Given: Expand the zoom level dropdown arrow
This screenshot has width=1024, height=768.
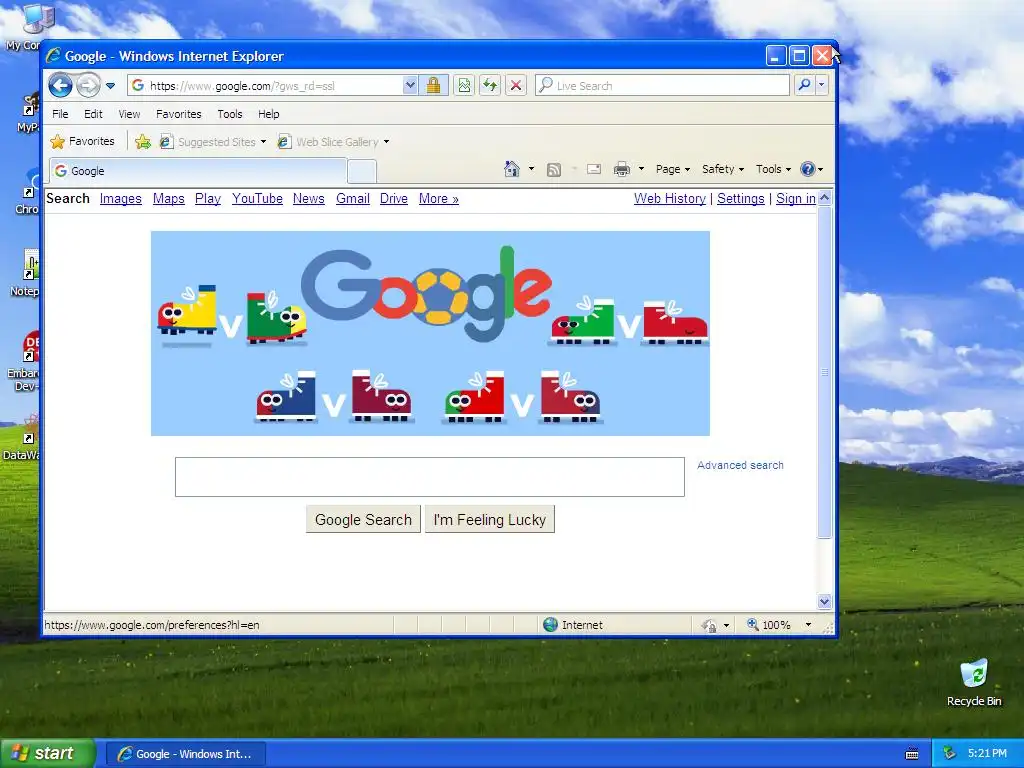Looking at the screenshot, I should (808, 625).
